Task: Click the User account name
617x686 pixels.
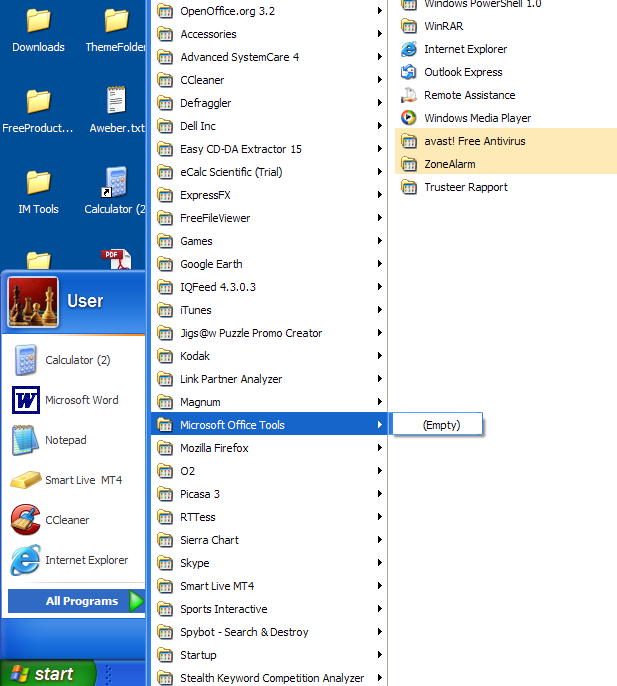Action: tap(85, 301)
